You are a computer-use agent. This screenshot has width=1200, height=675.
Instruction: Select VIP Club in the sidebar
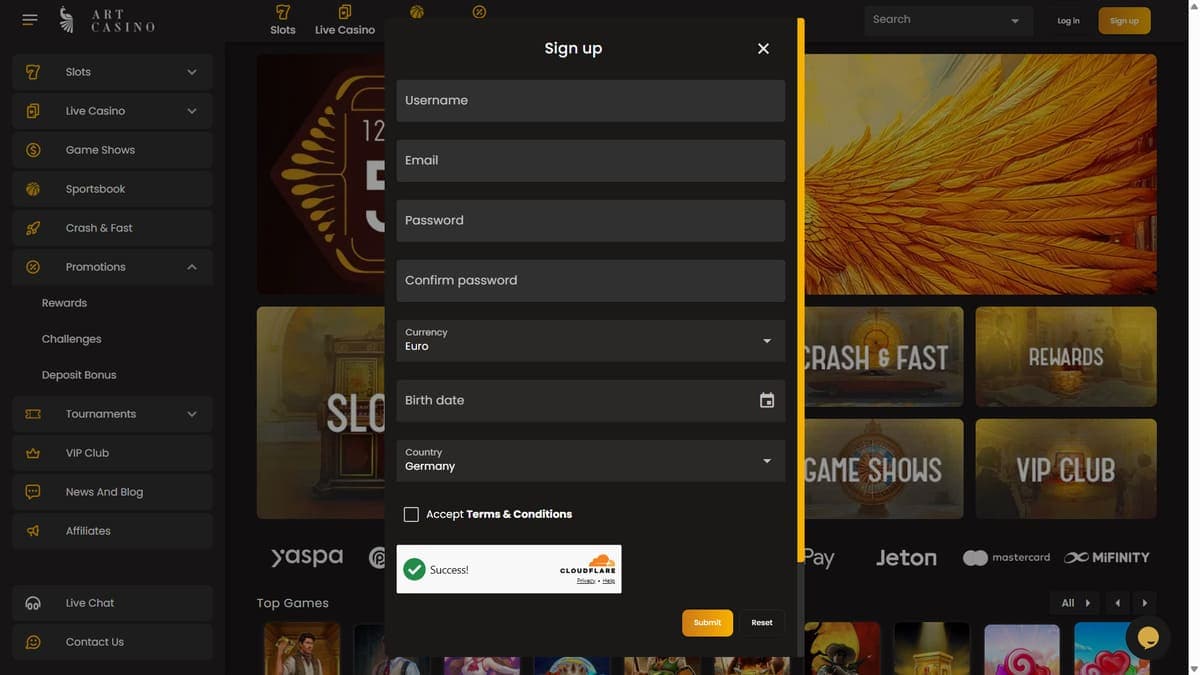[x=112, y=453]
